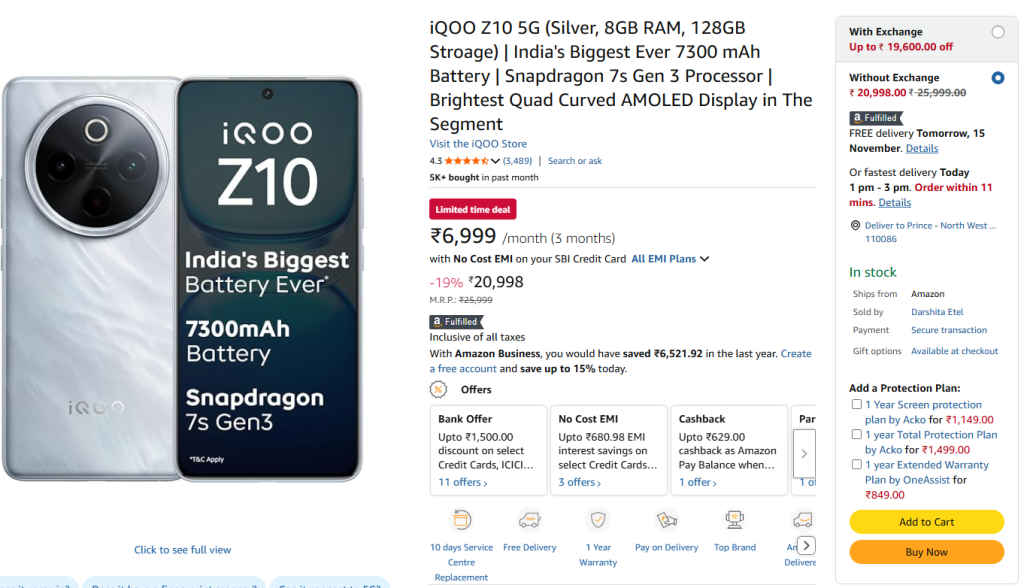The height and width of the screenshot is (588, 1024).
Task: Click Buy Now
Action: tap(926, 552)
